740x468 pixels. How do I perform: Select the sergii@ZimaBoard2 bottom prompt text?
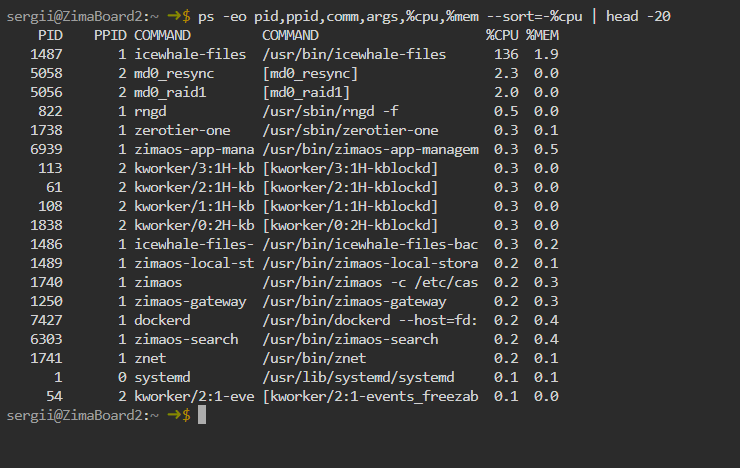pyautogui.click(x=75, y=416)
